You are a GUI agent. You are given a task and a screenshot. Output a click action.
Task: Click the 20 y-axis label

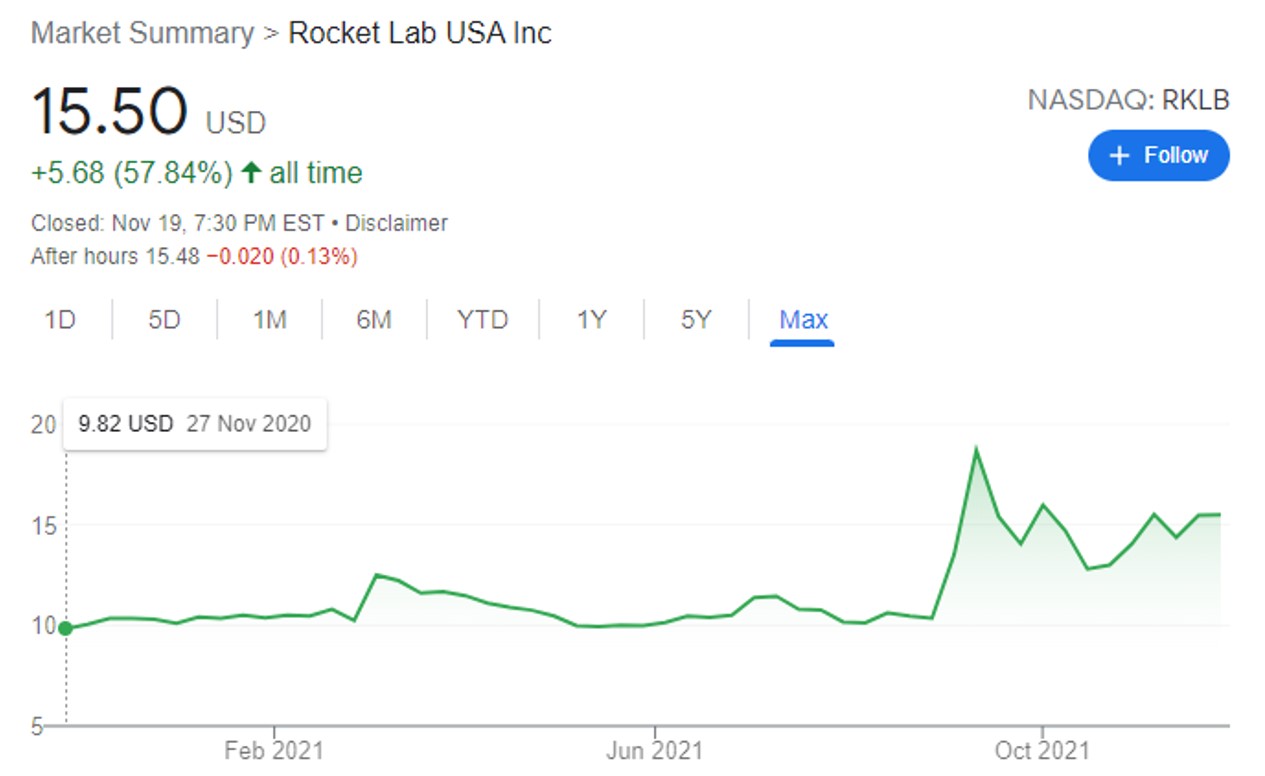43,425
